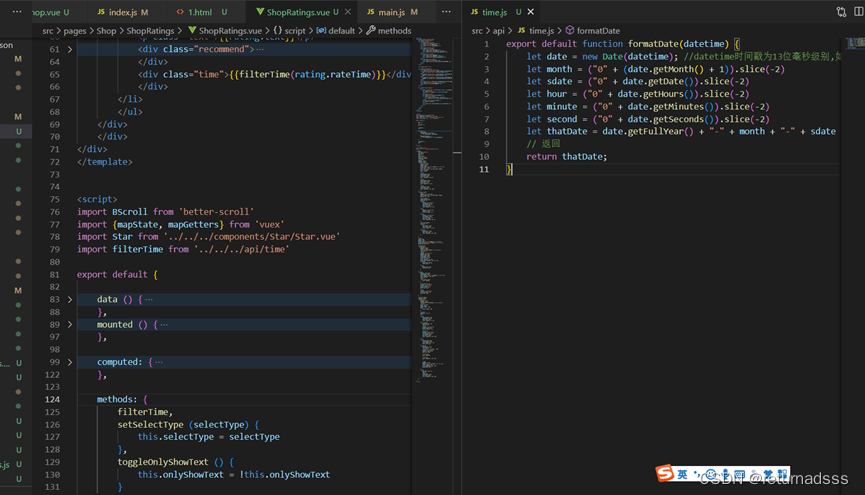Open more actions menu for left editor group
865x495 pixels.
point(446,12)
